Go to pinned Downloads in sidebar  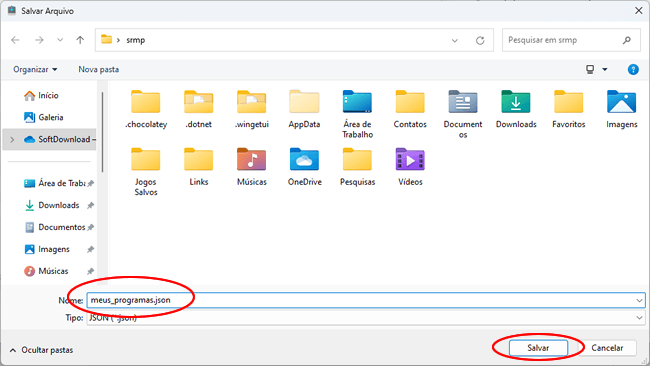pos(52,205)
